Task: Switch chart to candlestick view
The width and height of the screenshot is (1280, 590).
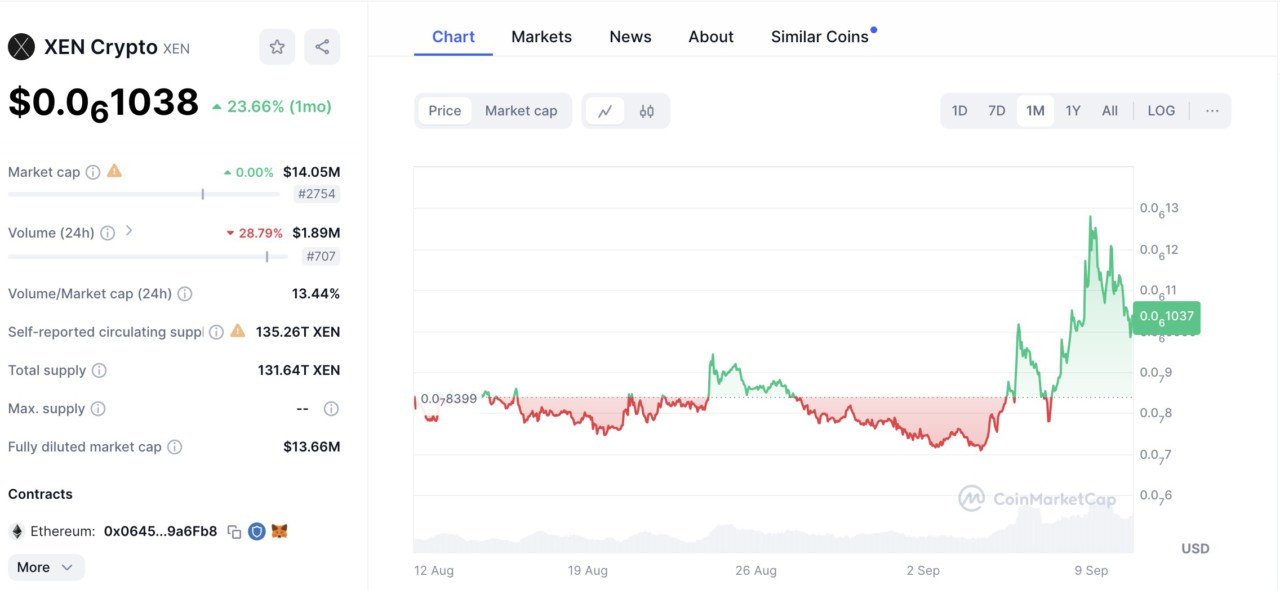Action: click(646, 110)
